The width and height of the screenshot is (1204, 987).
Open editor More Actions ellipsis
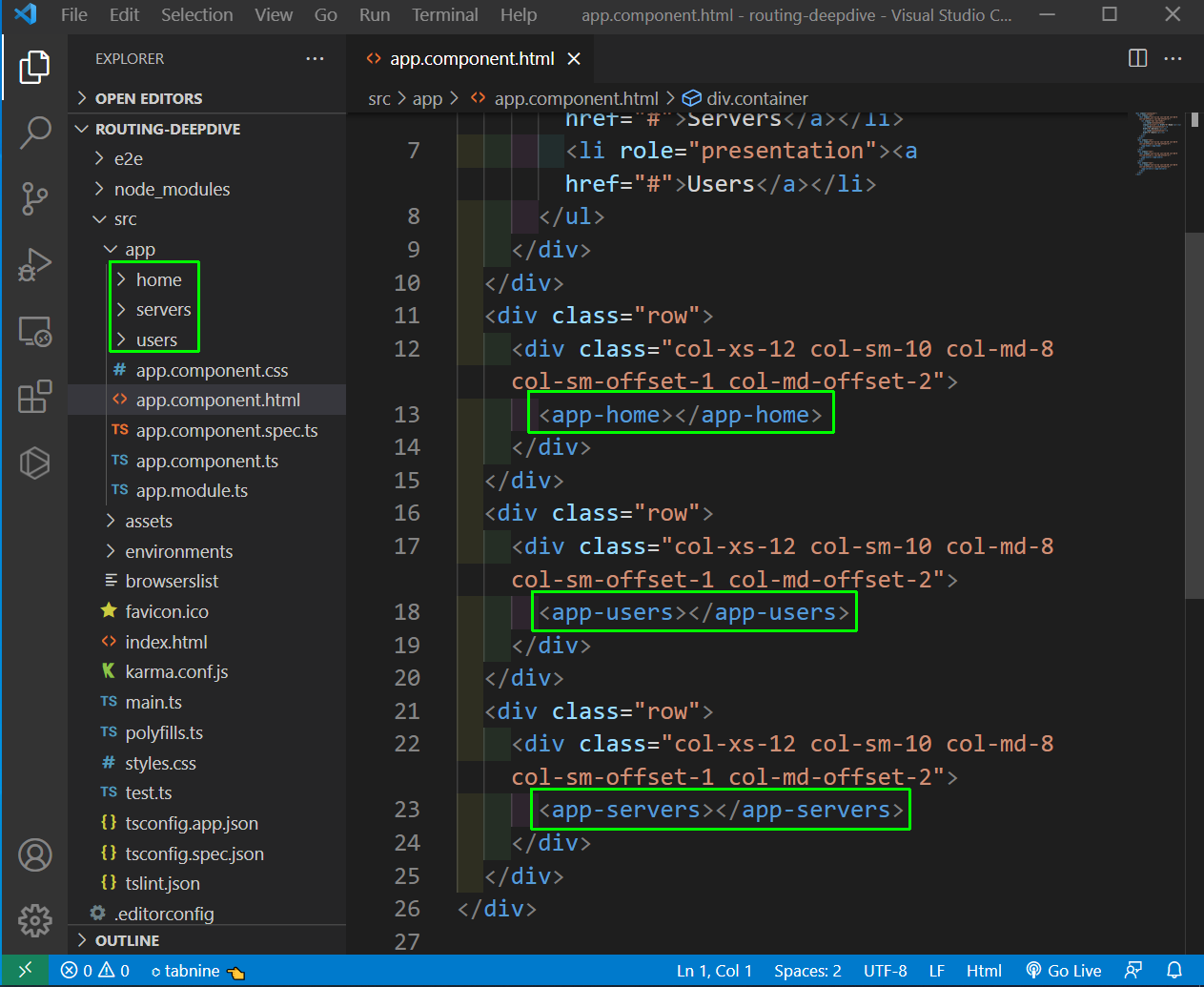click(x=1173, y=58)
